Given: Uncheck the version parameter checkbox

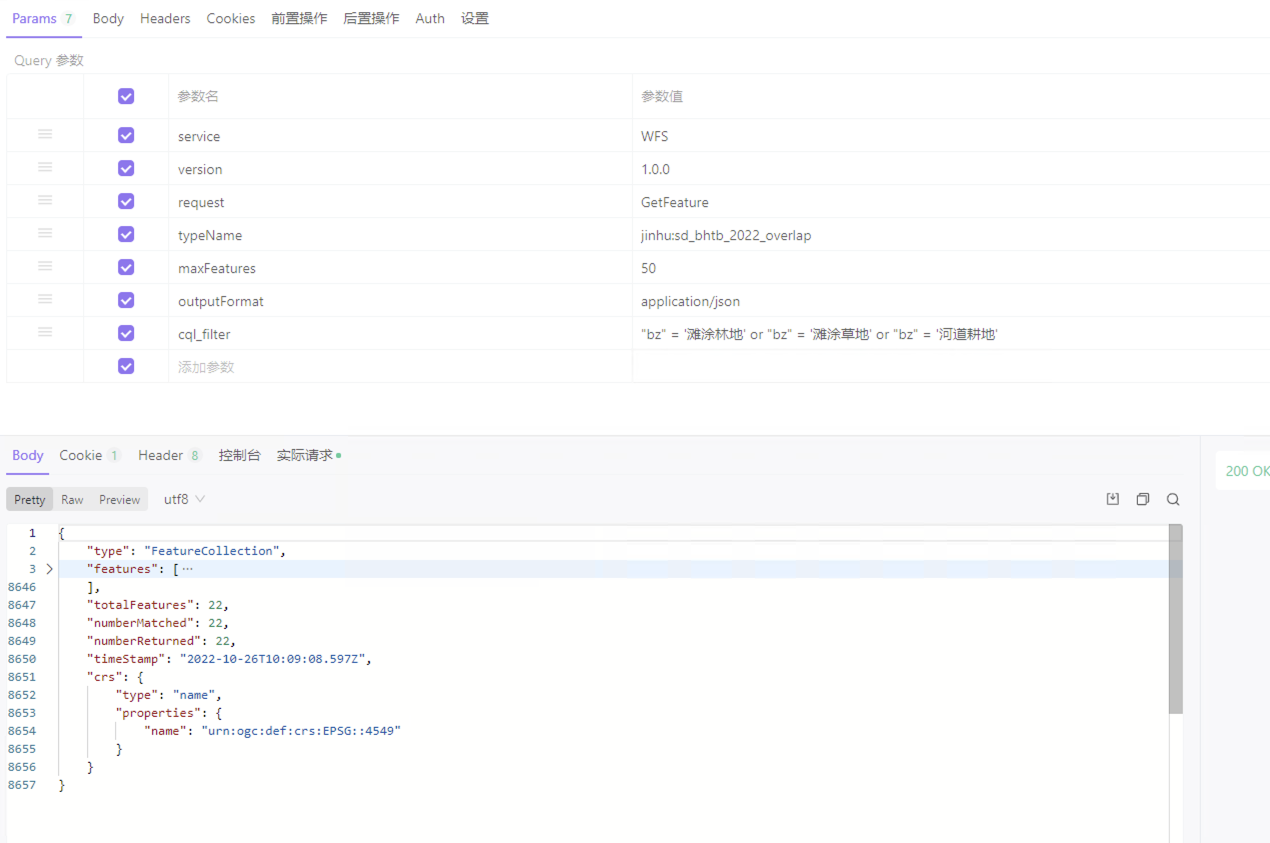Looking at the screenshot, I should [126, 167].
